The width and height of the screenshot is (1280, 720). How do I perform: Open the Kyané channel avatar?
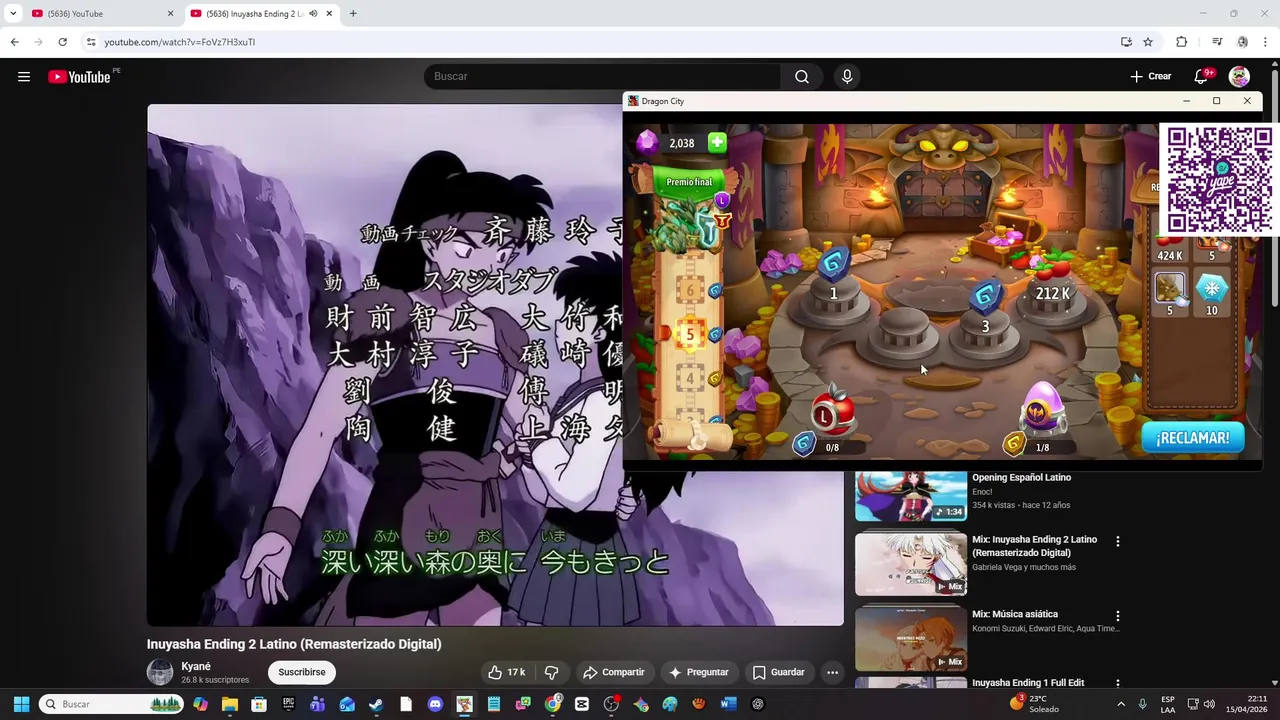pos(160,672)
